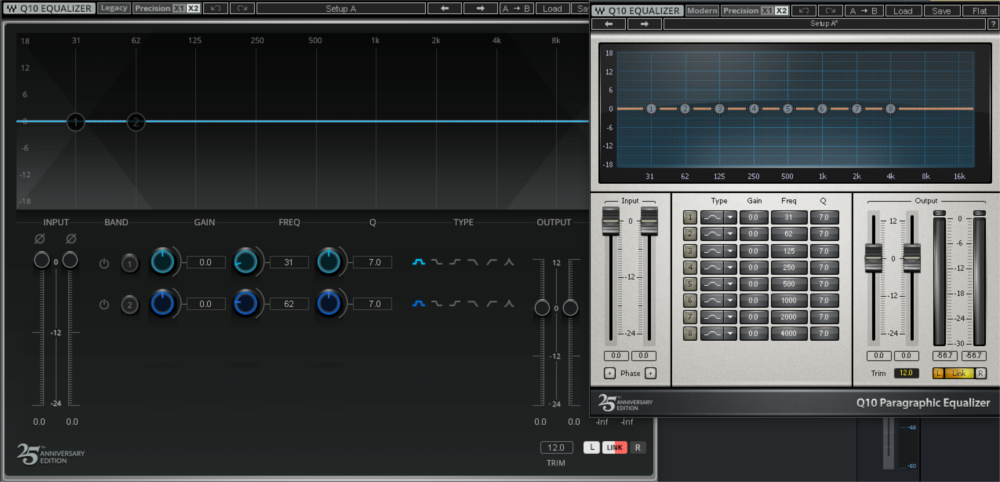The height and width of the screenshot is (482, 1000).
Task: Open Type dropdown arrow for band 1
Action: (x=730, y=217)
